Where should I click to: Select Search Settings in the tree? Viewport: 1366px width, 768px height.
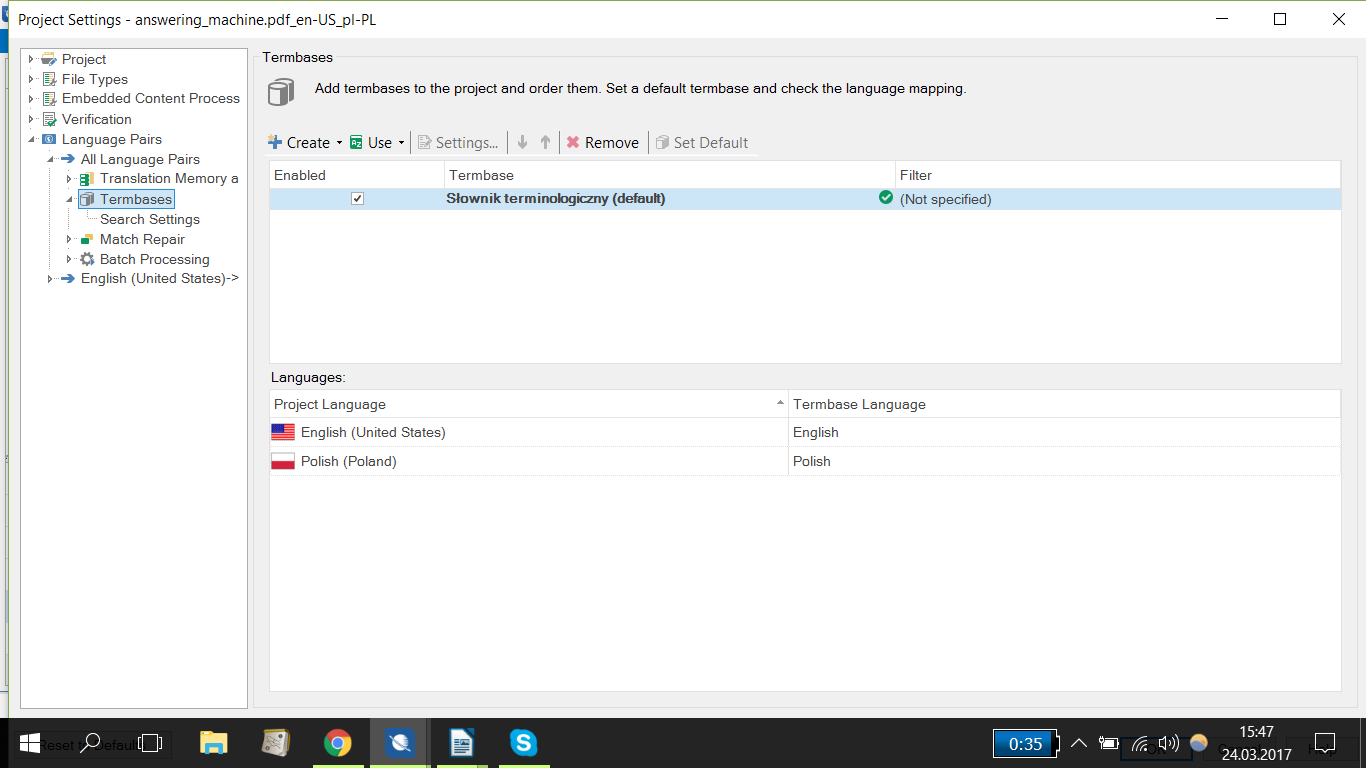[149, 219]
